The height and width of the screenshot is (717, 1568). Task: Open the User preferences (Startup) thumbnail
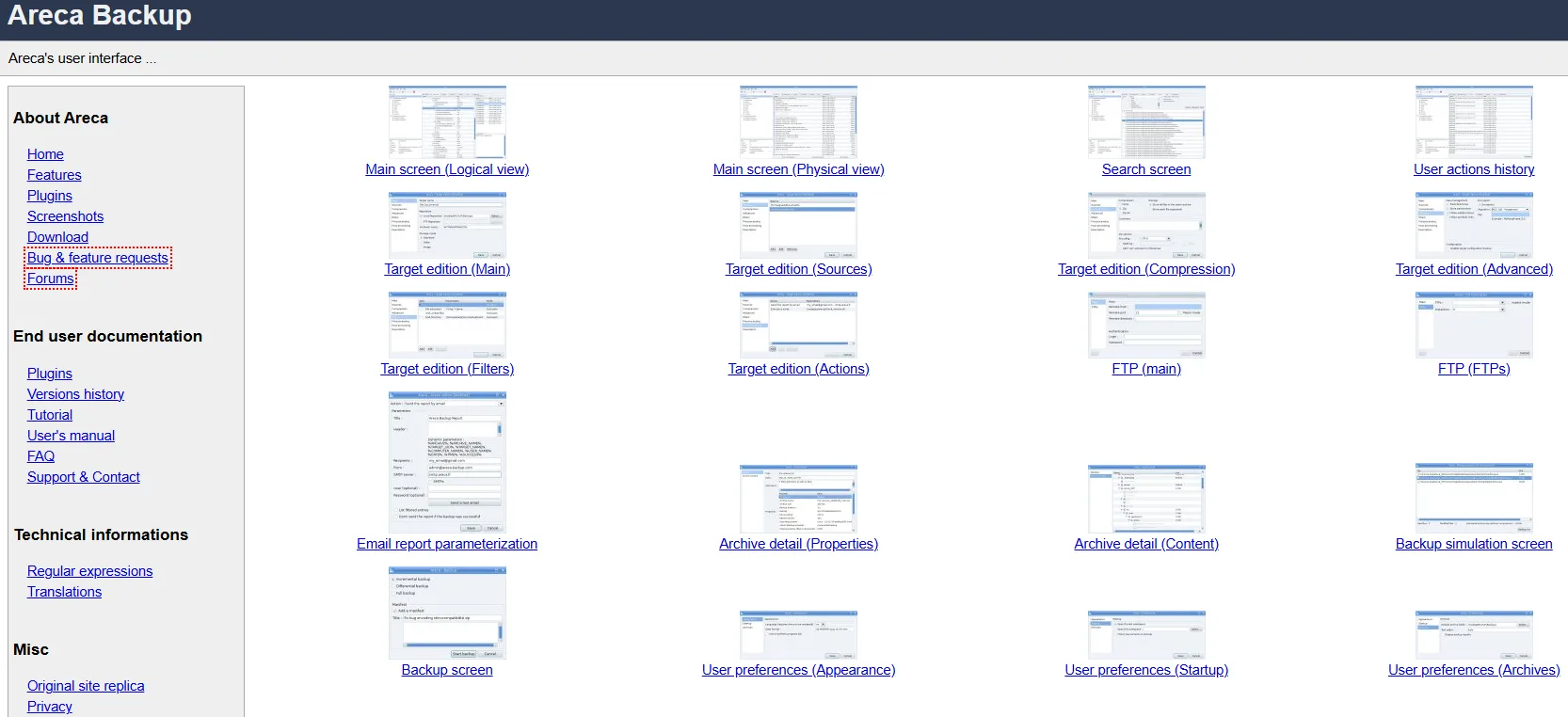tap(1146, 634)
